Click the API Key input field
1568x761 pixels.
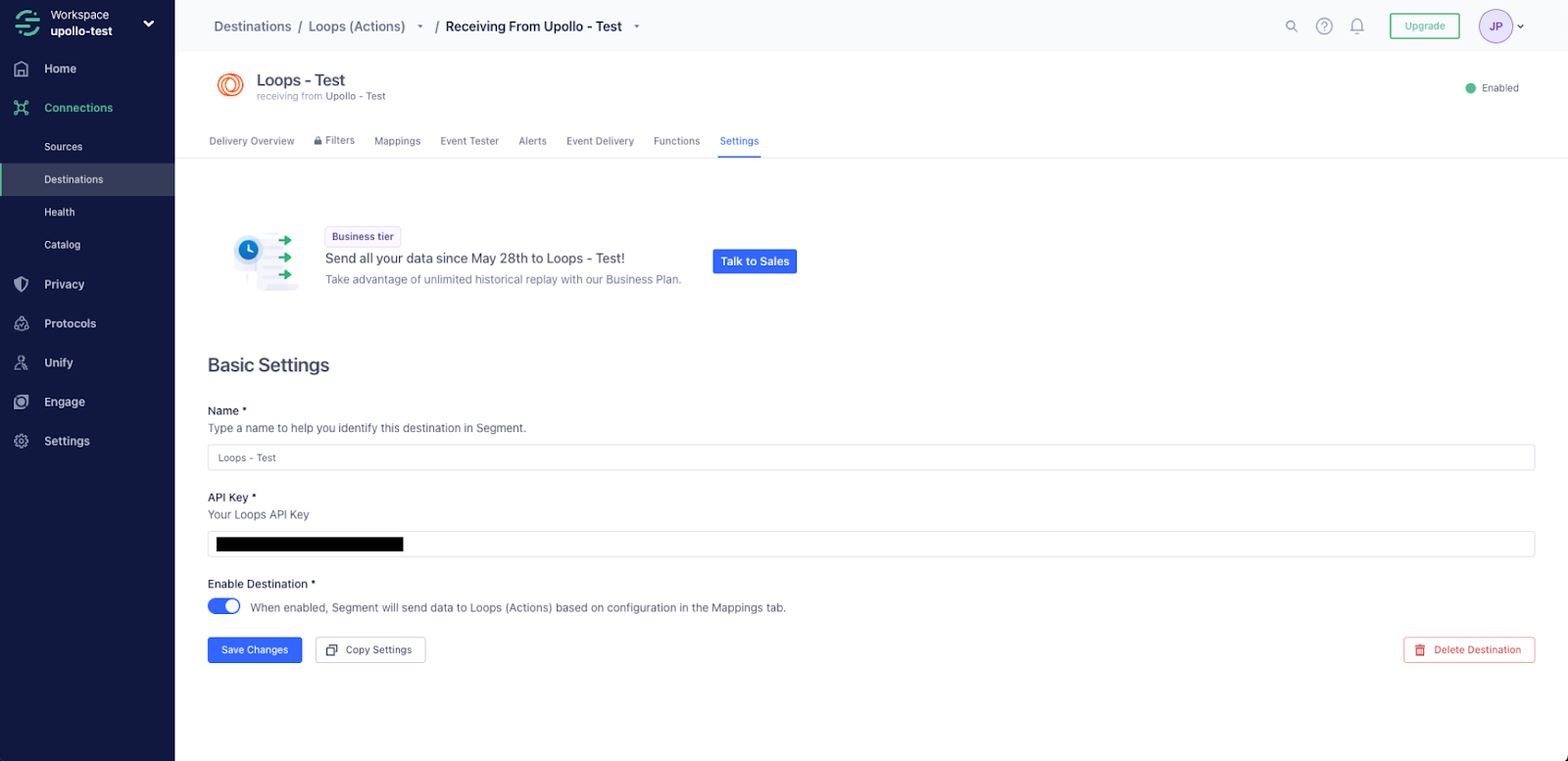click(871, 544)
